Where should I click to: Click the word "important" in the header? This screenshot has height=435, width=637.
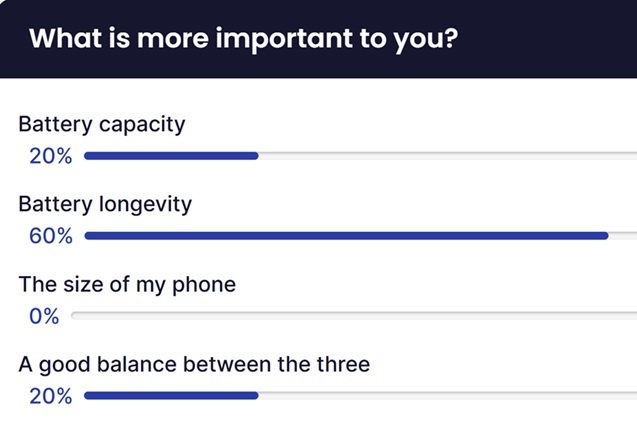[x=284, y=39]
